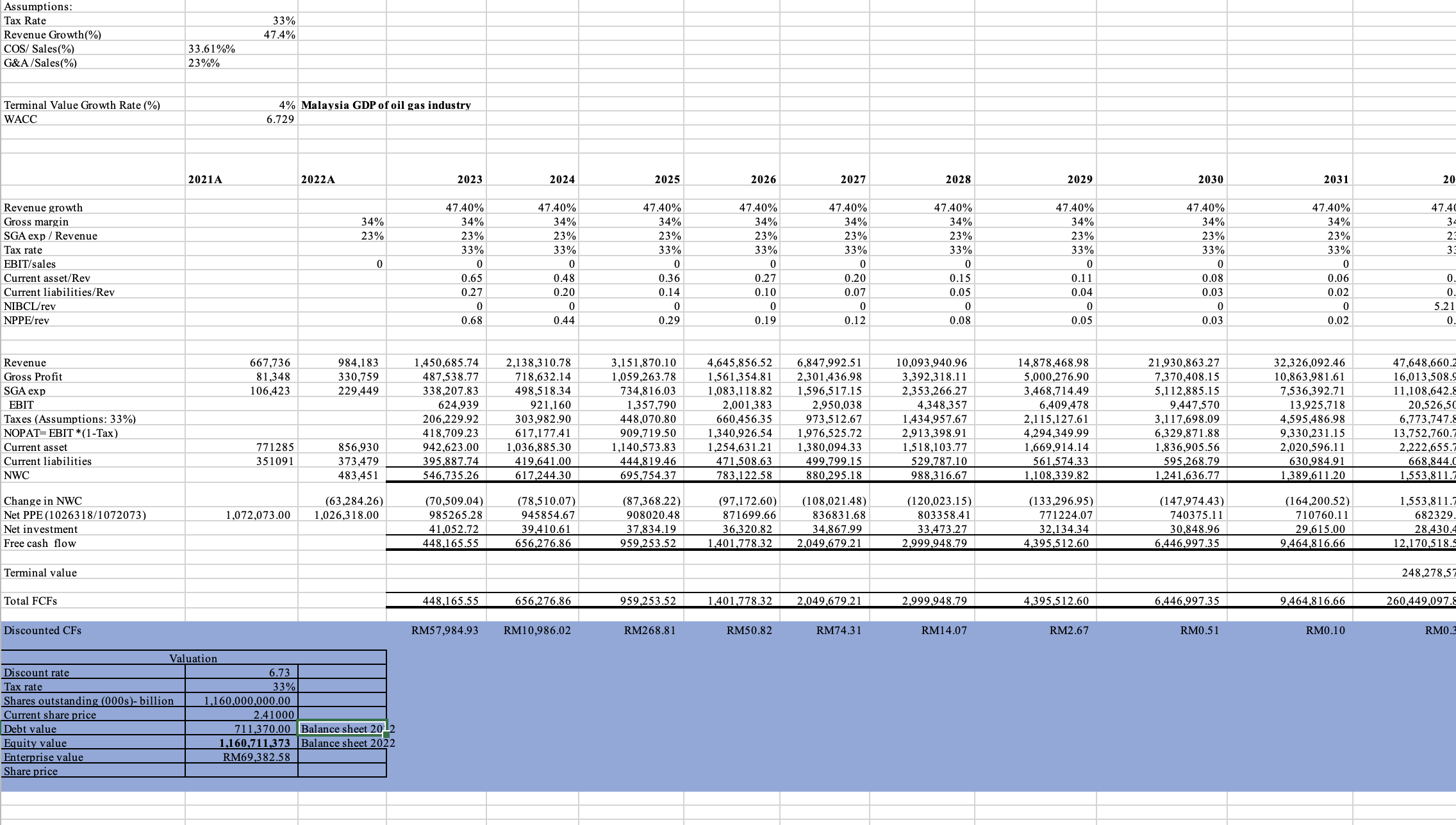Select the Enterprise value RM69,382.58 cell
The height and width of the screenshot is (825, 1456).
[256, 757]
